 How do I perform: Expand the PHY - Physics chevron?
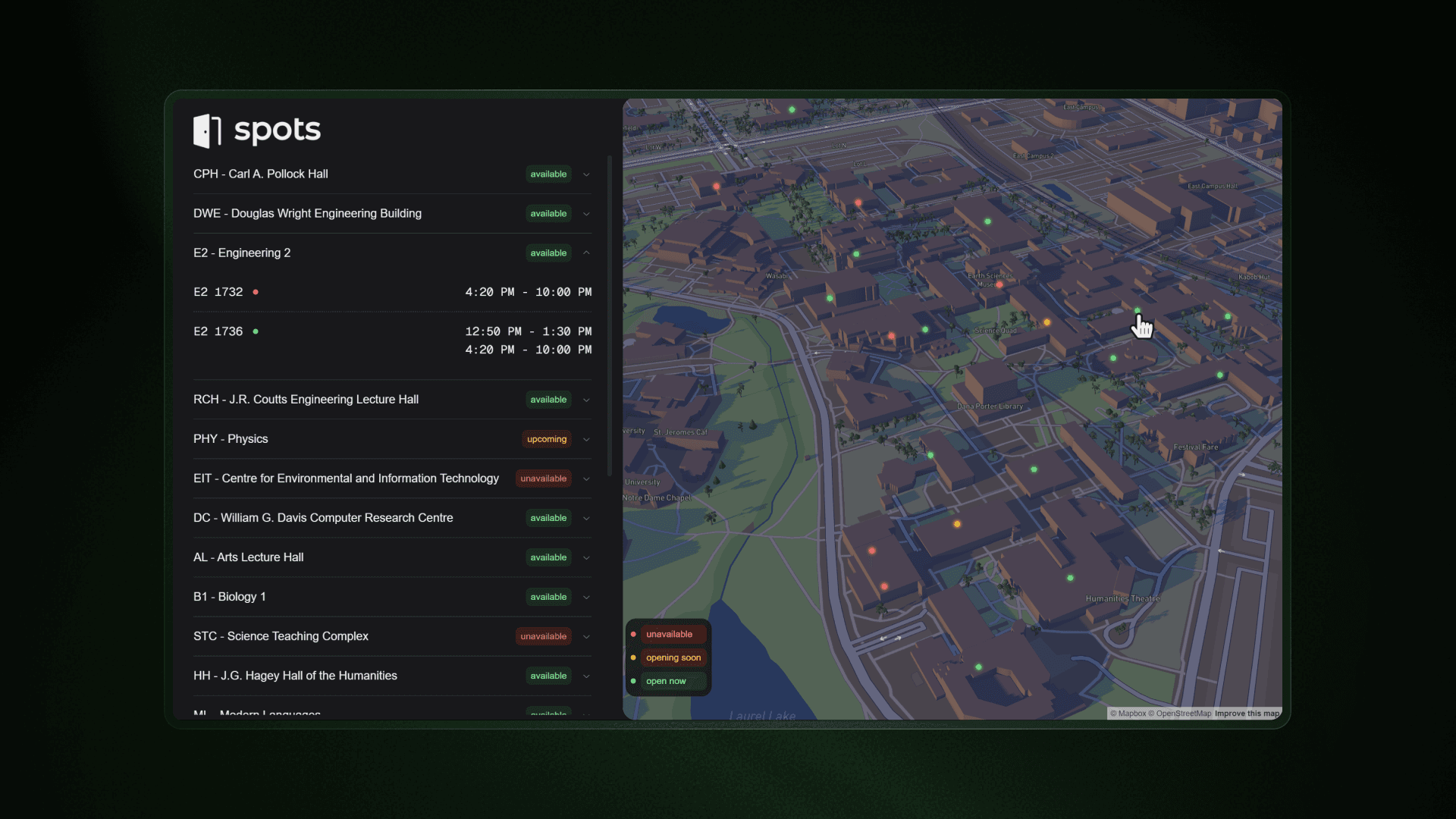[x=586, y=439]
